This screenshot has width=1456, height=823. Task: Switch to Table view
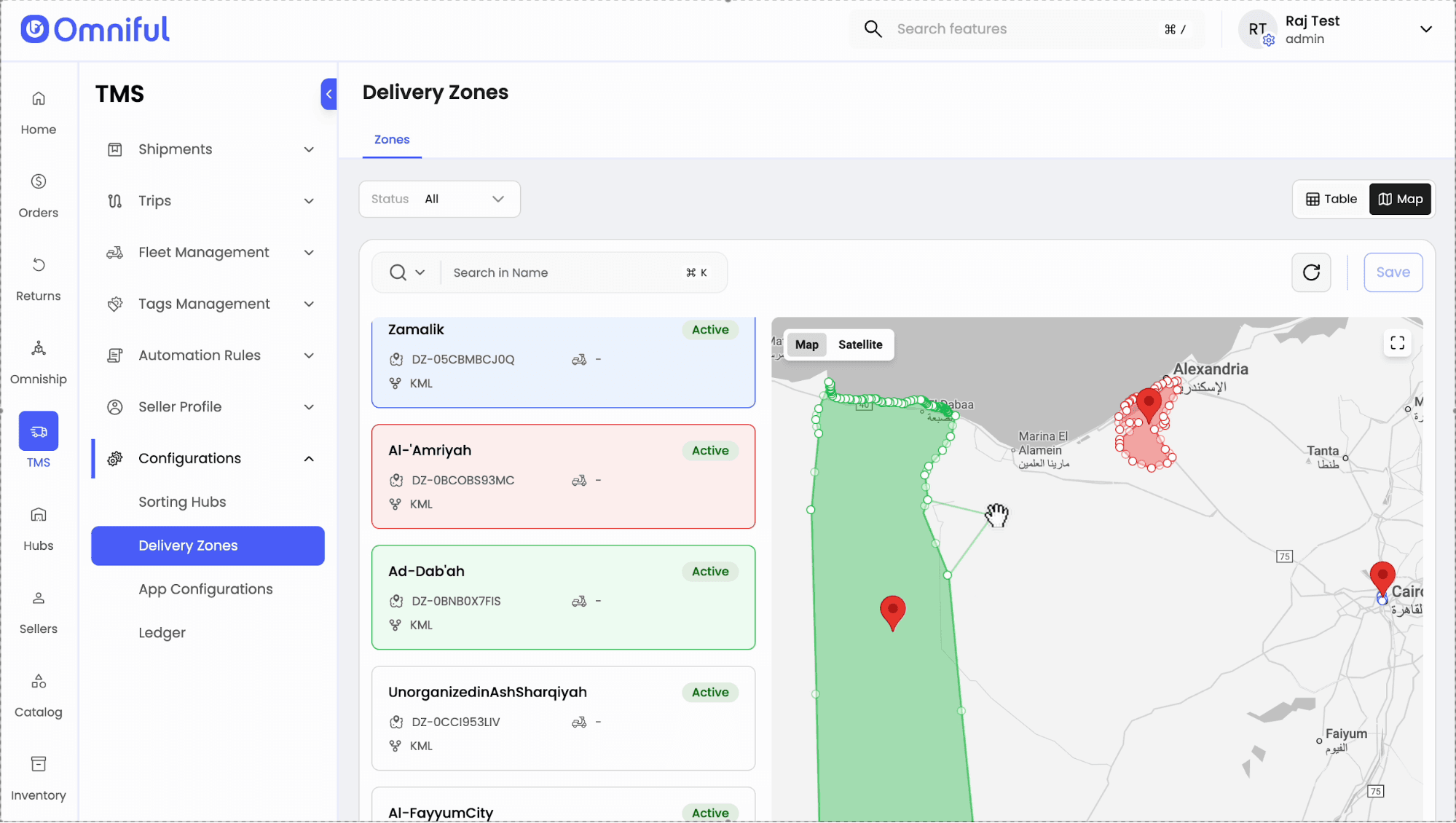click(1331, 199)
